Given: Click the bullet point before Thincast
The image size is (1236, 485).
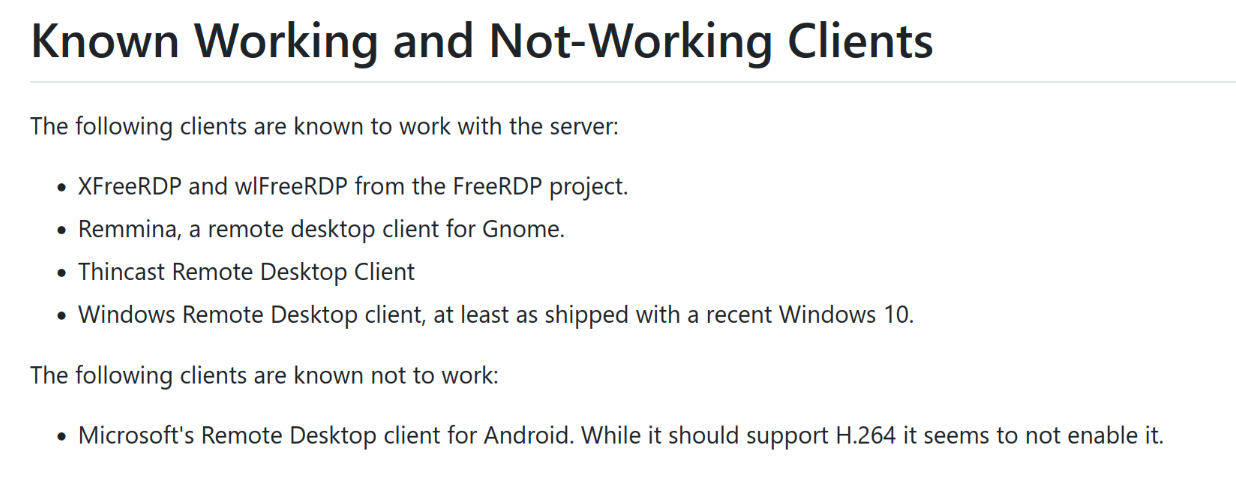Looking at the screenshot, I should [x=62, y=273].
